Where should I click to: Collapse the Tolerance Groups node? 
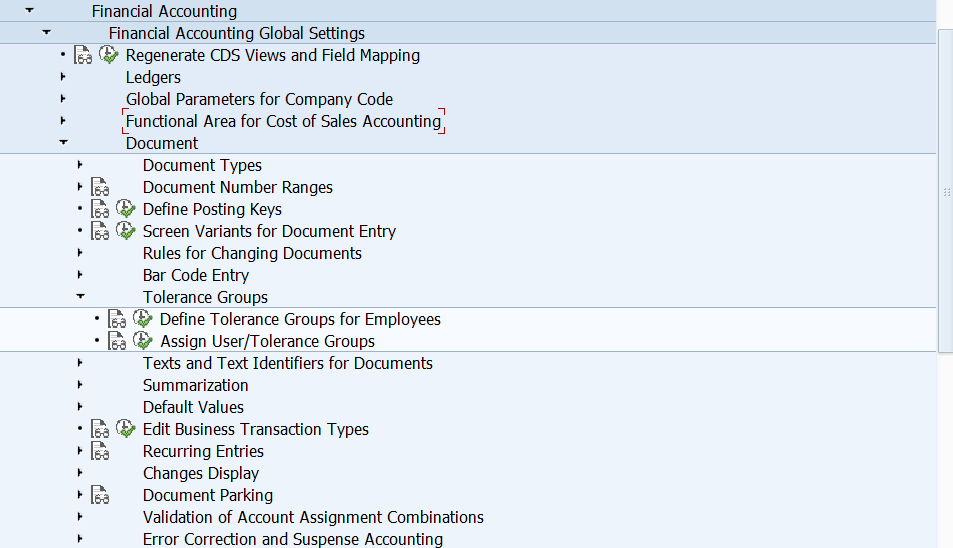(x=80, y=296)
